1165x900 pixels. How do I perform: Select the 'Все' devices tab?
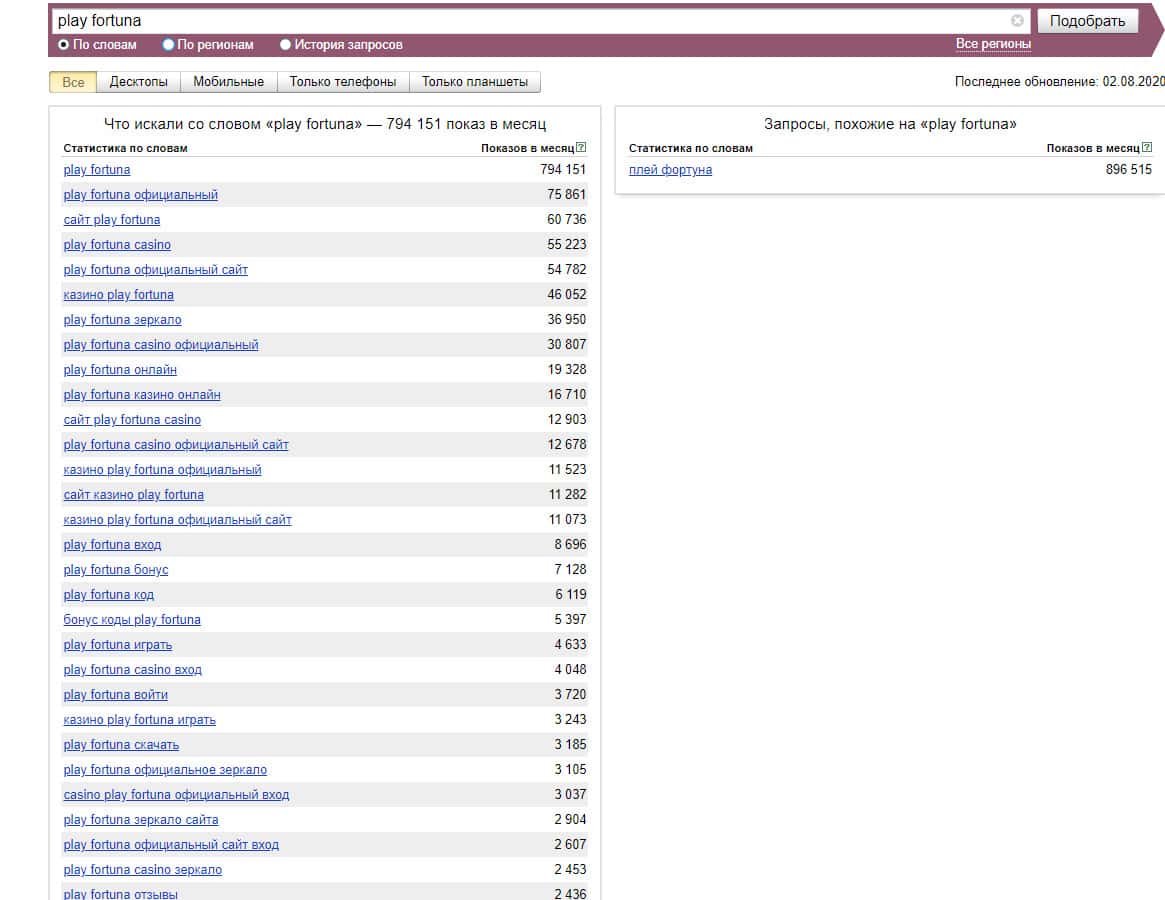point(73,82)
